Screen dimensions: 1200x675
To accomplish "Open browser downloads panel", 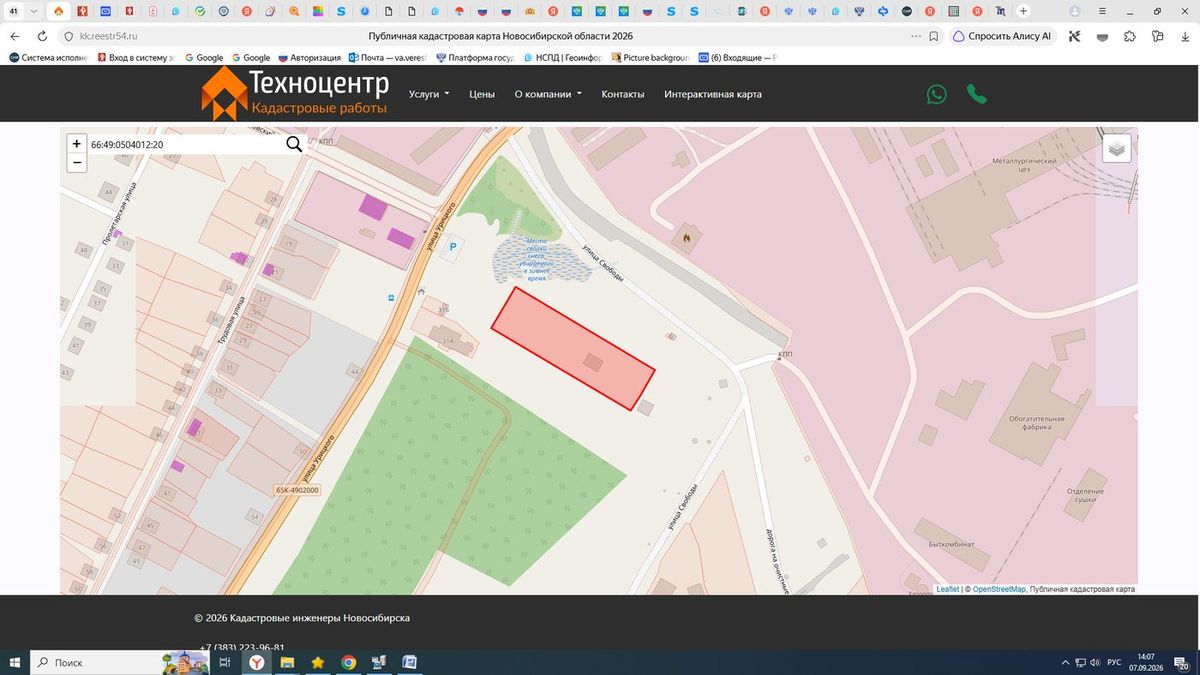I will pyautogui.click(x=1184, y=36).
